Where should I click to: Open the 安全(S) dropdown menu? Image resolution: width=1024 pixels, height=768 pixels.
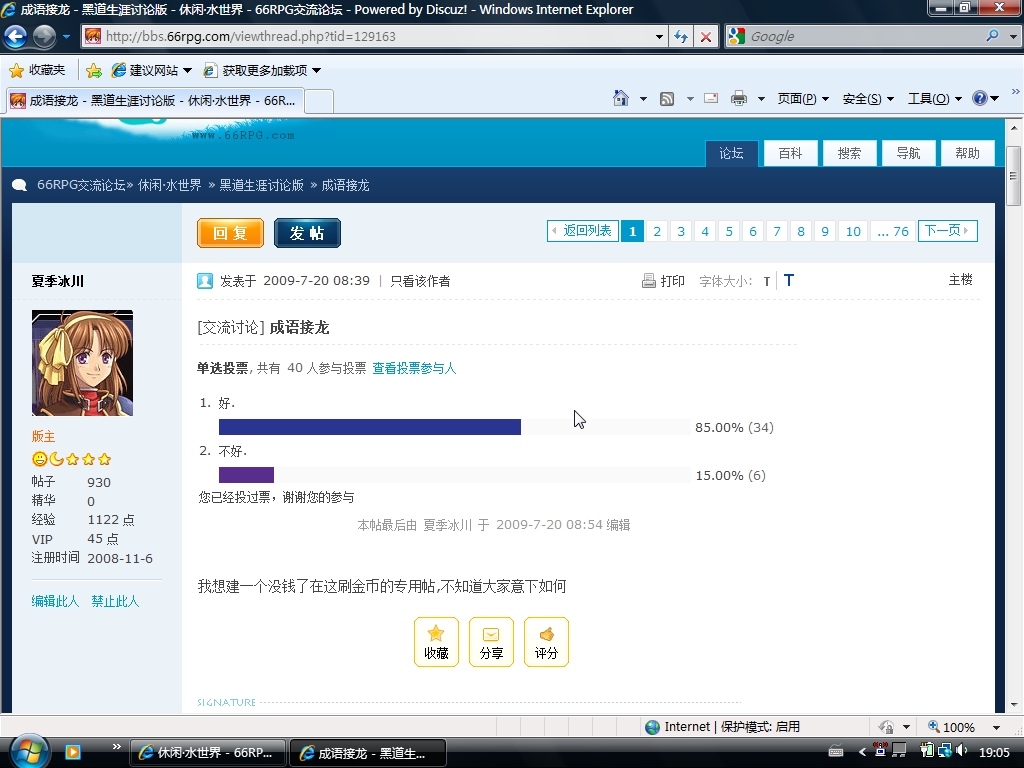coord(868,99)
